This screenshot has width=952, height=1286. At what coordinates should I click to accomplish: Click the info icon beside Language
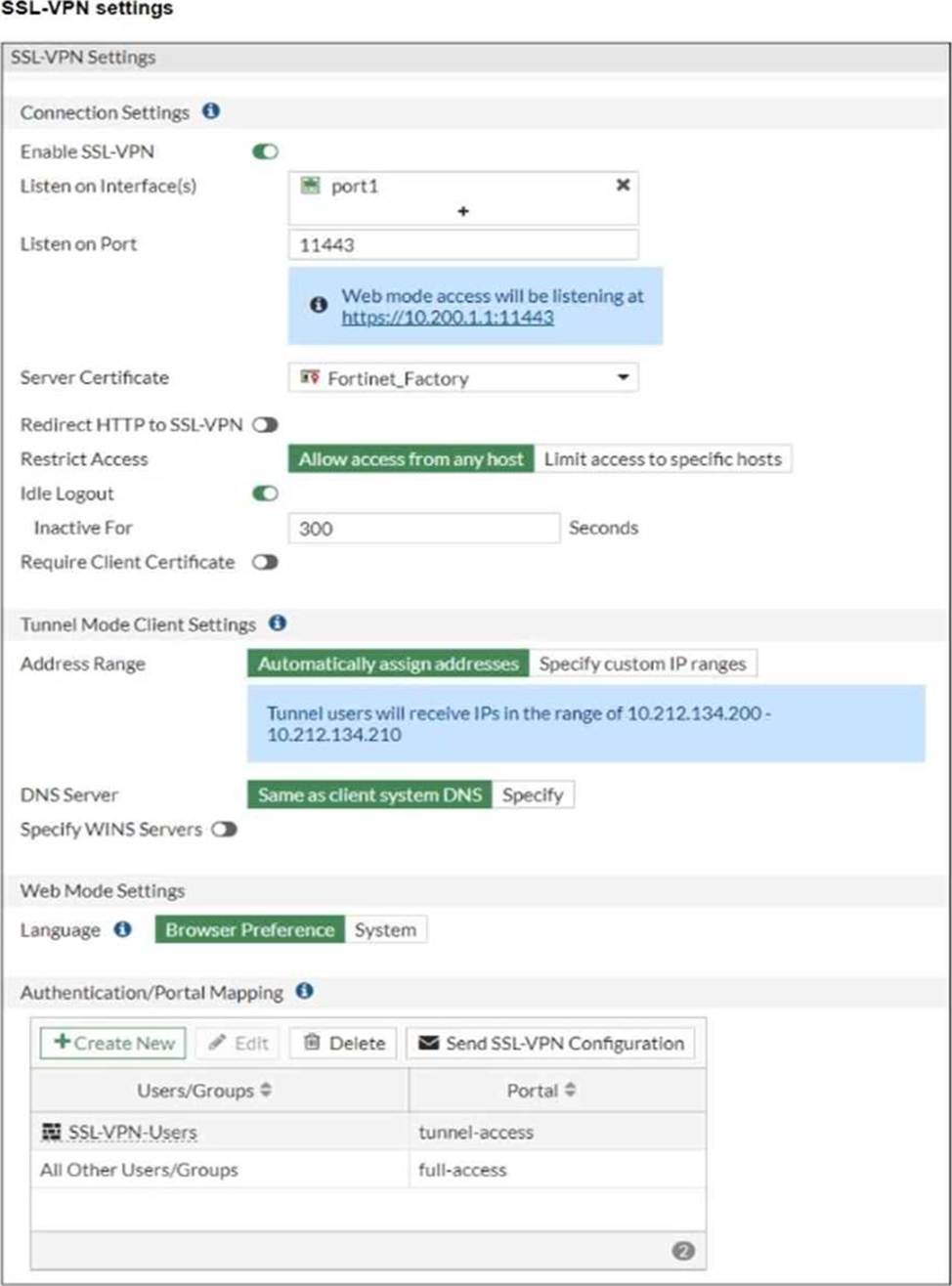[x=122, y=929]
